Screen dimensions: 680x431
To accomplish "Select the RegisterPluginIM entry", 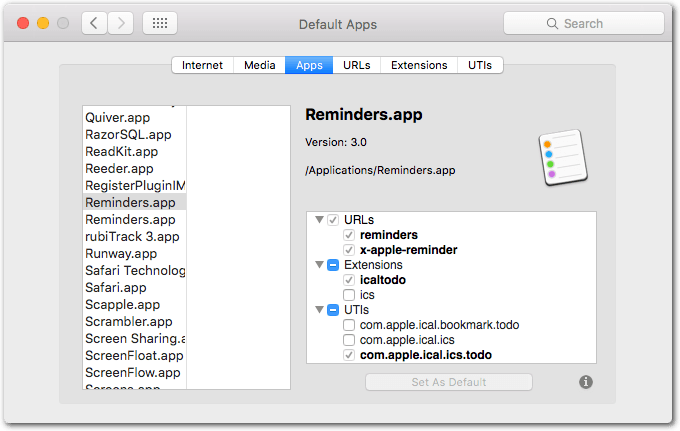I will point(134,186).
